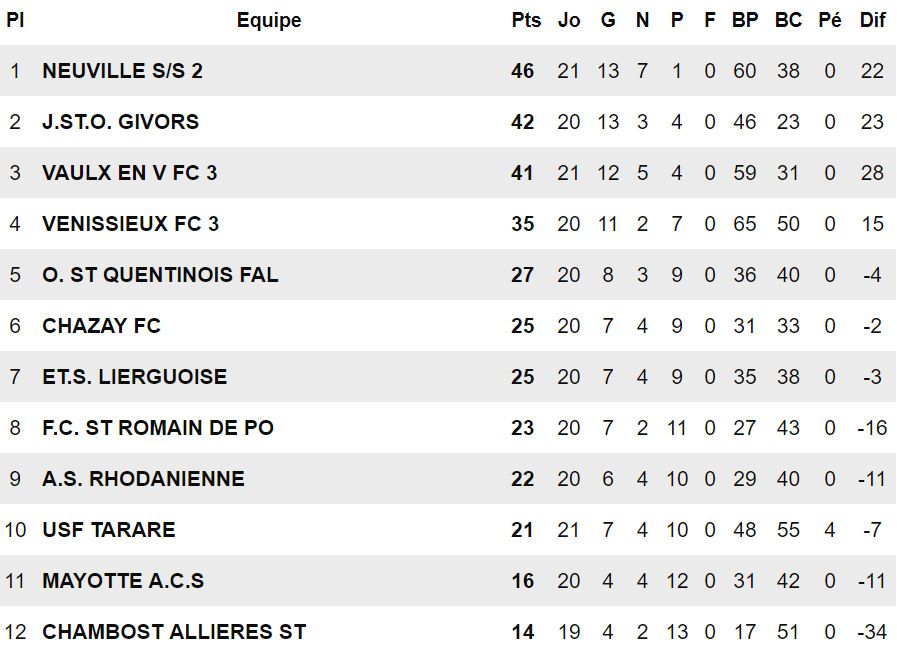Click O. ST QUENTINOIS FAL team
The width and height of the screenshot is (897, 654).
(x=160, y=275)
